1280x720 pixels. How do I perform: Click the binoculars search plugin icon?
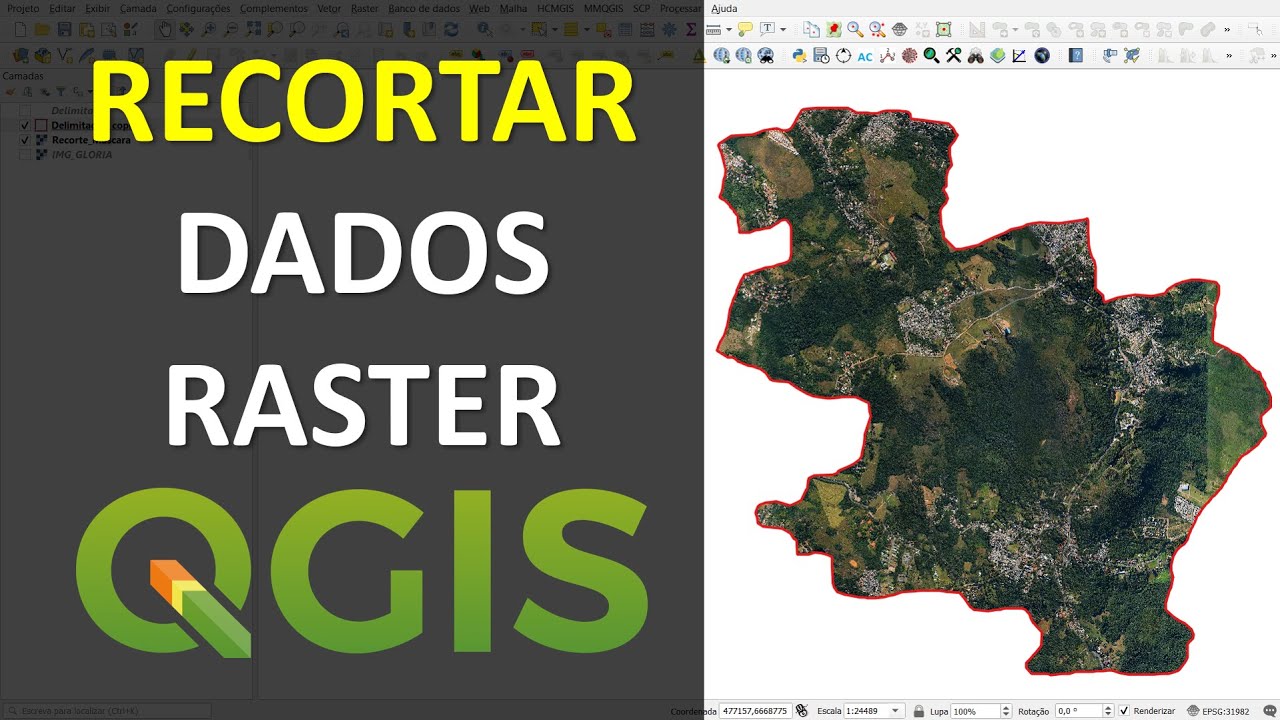tap(975, 56)
